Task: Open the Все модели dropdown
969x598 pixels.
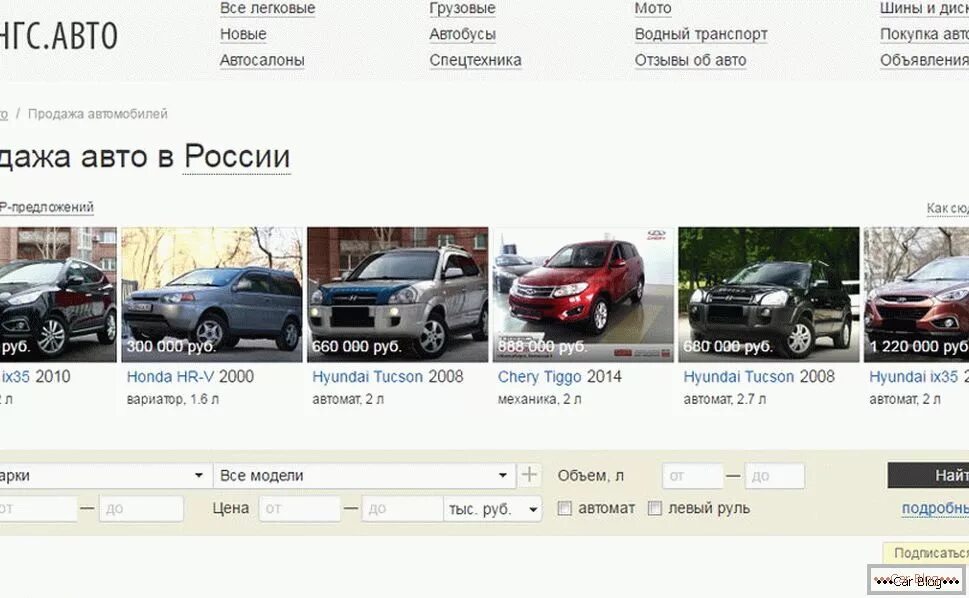Action: pyautogui.click(x=365, y=476)
